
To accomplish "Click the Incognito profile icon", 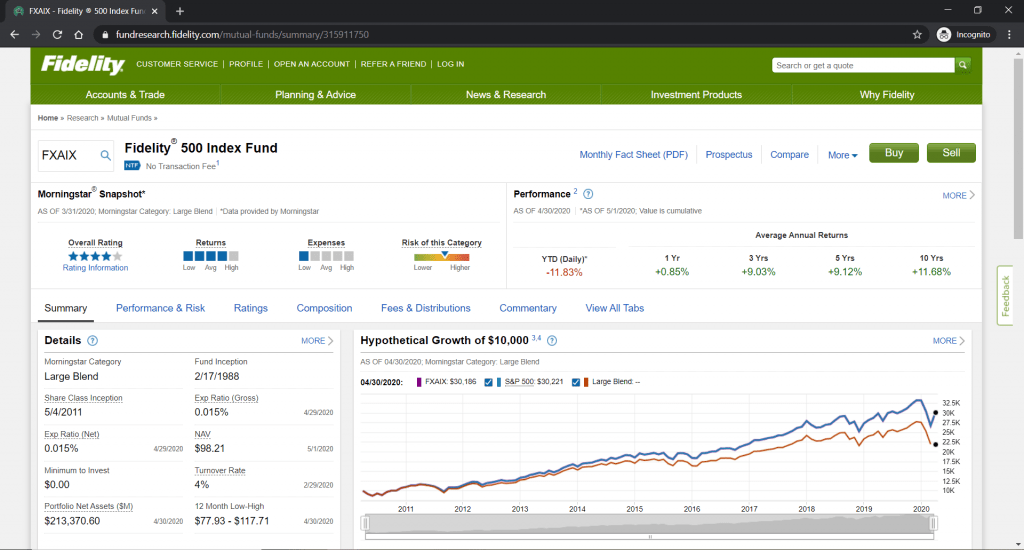I will [x=943, y=35].
